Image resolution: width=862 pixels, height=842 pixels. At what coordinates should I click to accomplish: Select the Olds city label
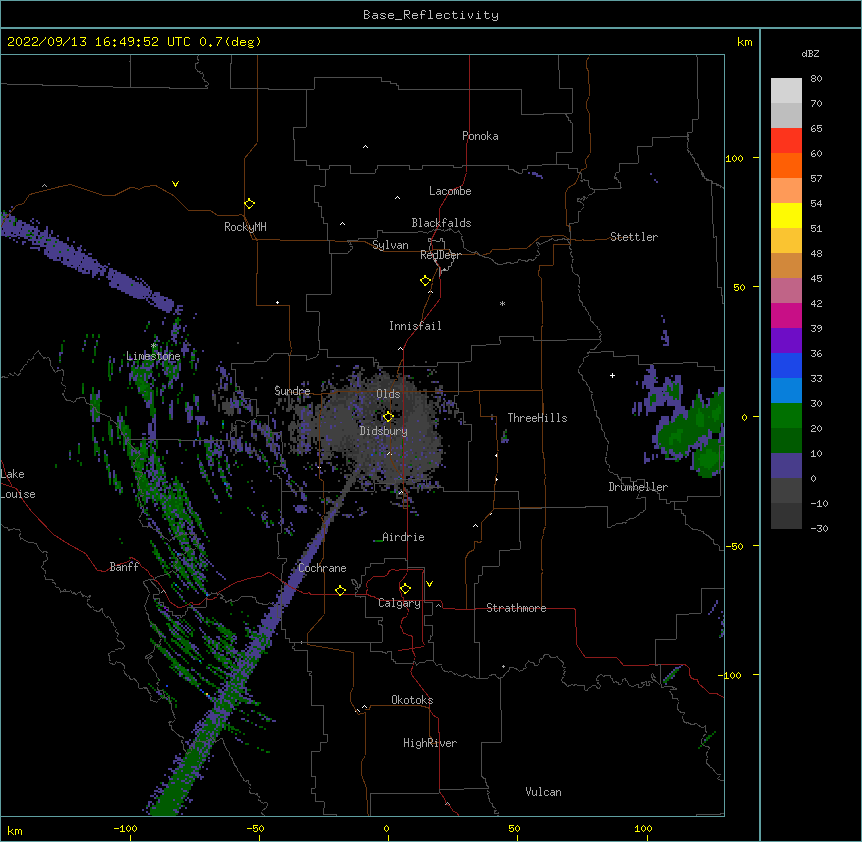pos(388,394)
